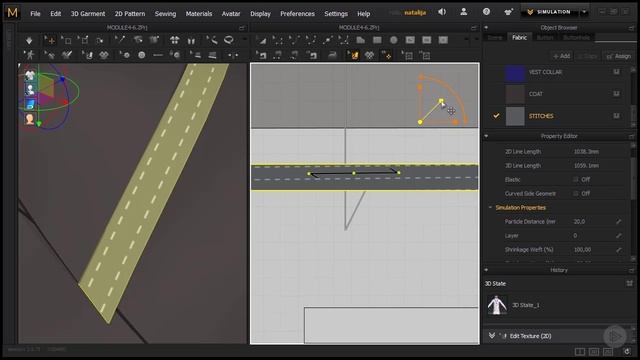Switch to the Fabric tab

pyautogui.click(x=519, y=38)
